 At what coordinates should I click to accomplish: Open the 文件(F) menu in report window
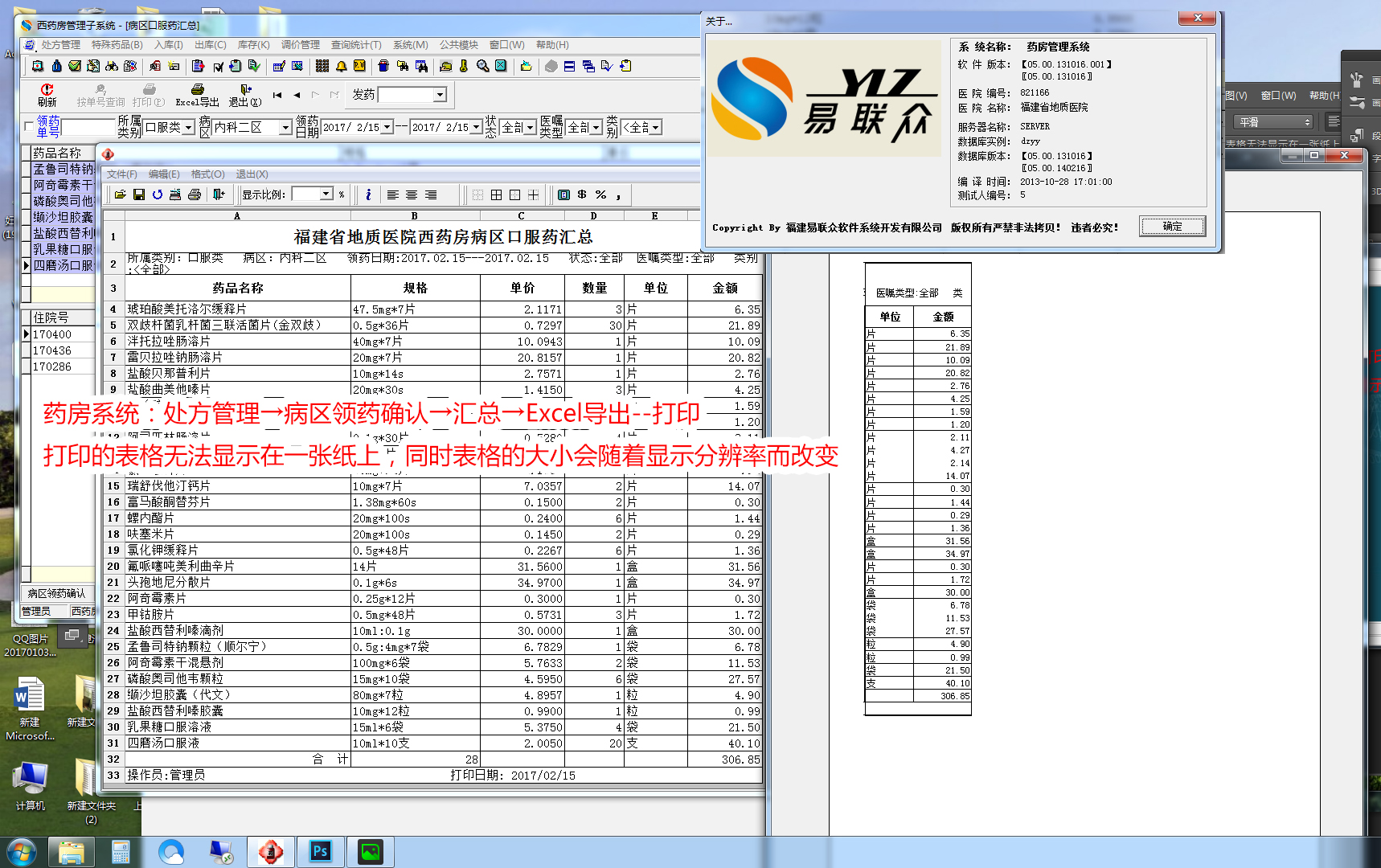(x=121, y=174)
